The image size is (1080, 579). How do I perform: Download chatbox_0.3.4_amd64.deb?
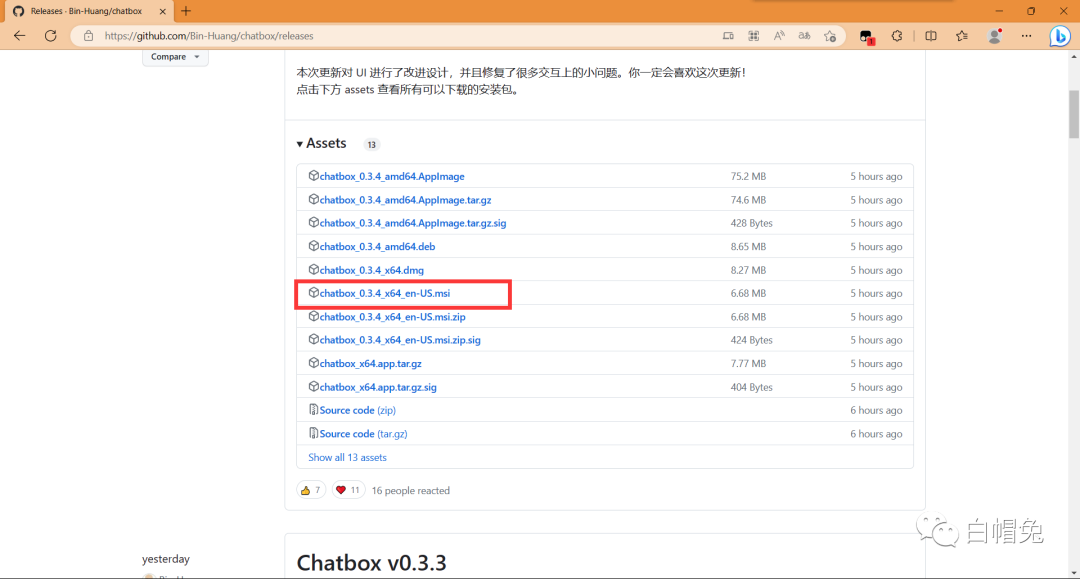coord(377,246)
